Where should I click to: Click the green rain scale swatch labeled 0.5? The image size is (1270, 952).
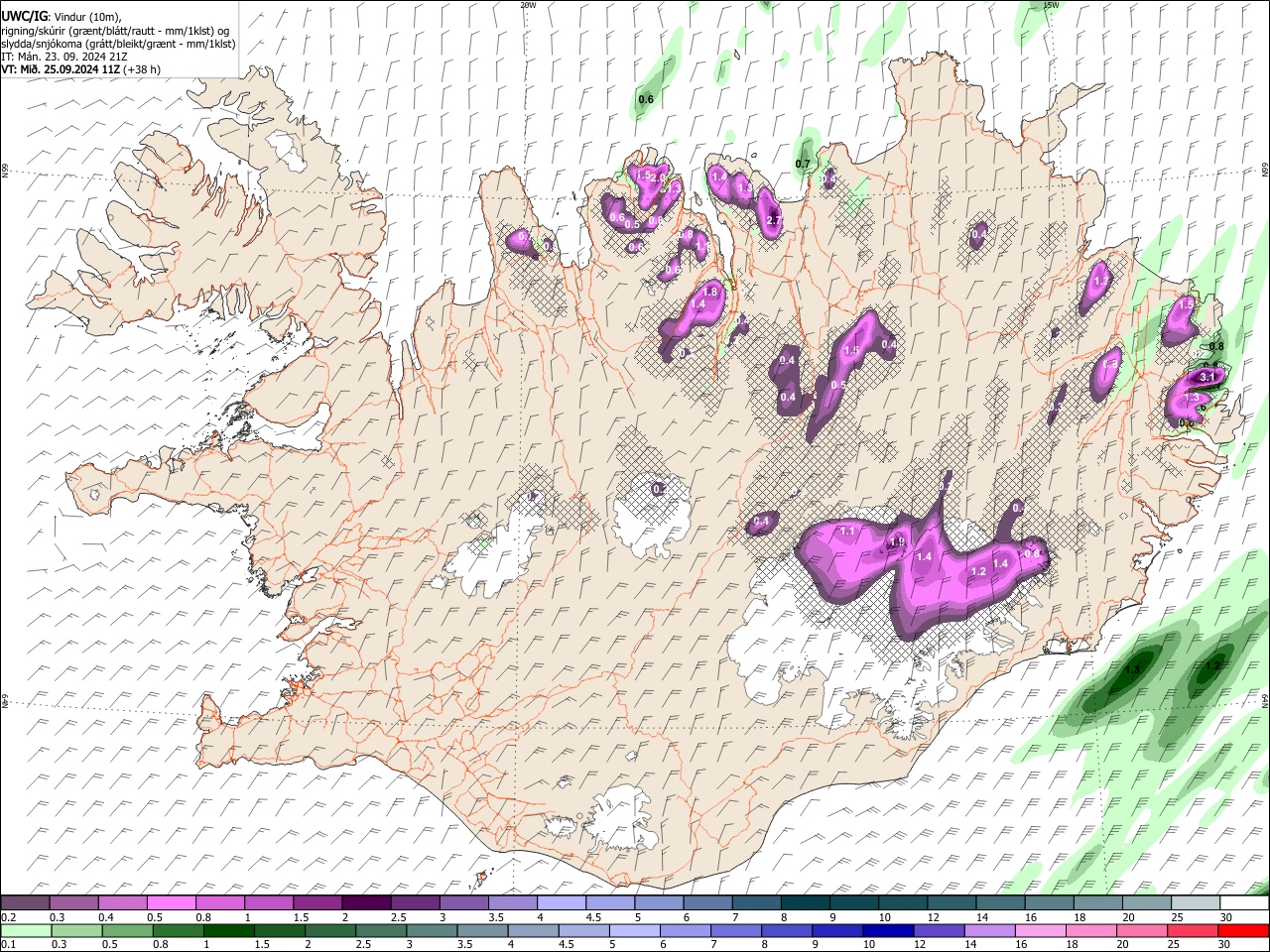[127, 930]
